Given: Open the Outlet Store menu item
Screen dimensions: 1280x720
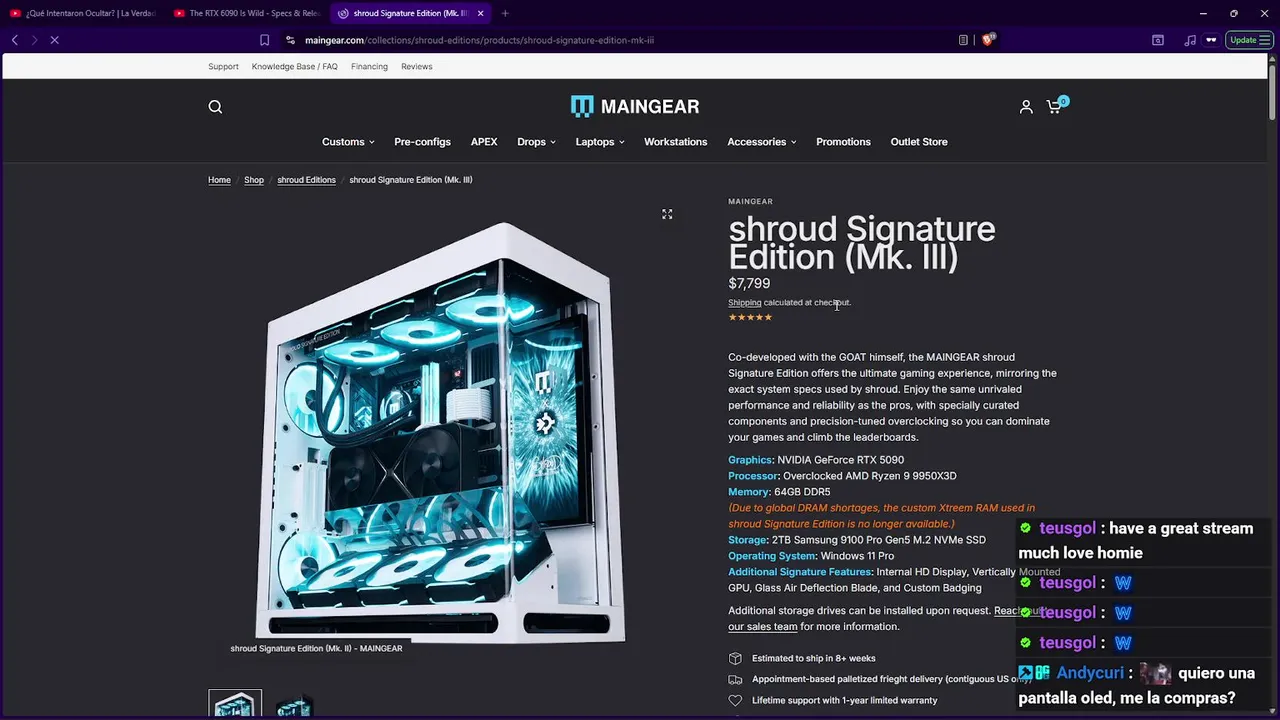Looking at the screenshot, I should click(x=919, y=142).
